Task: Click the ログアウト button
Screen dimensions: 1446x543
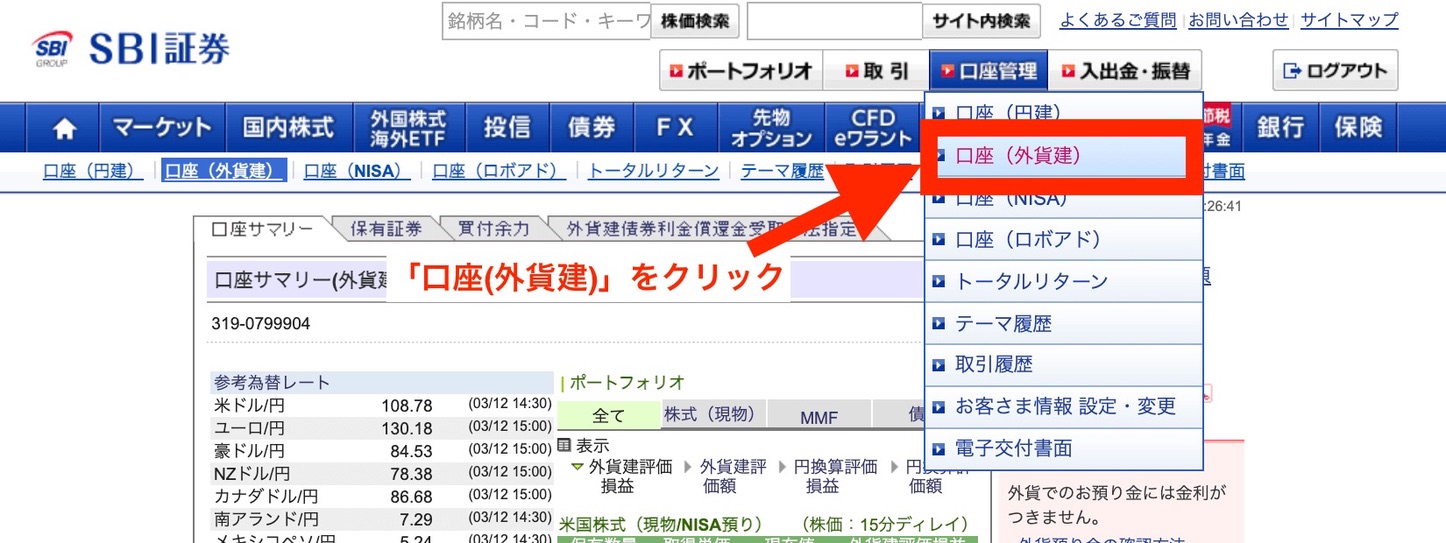Action: (x=1335, y=71)
